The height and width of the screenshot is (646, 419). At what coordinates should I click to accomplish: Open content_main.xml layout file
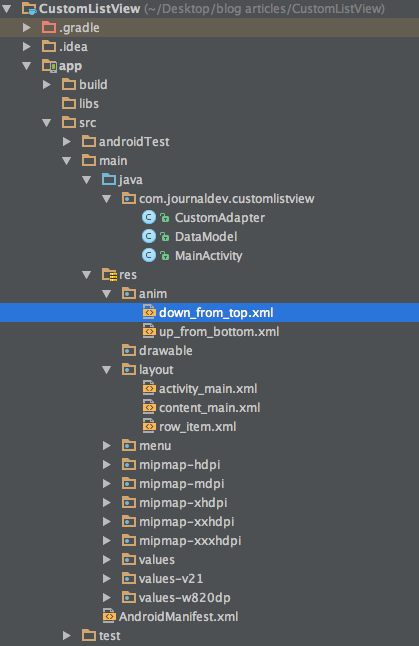tap(210, 408)
